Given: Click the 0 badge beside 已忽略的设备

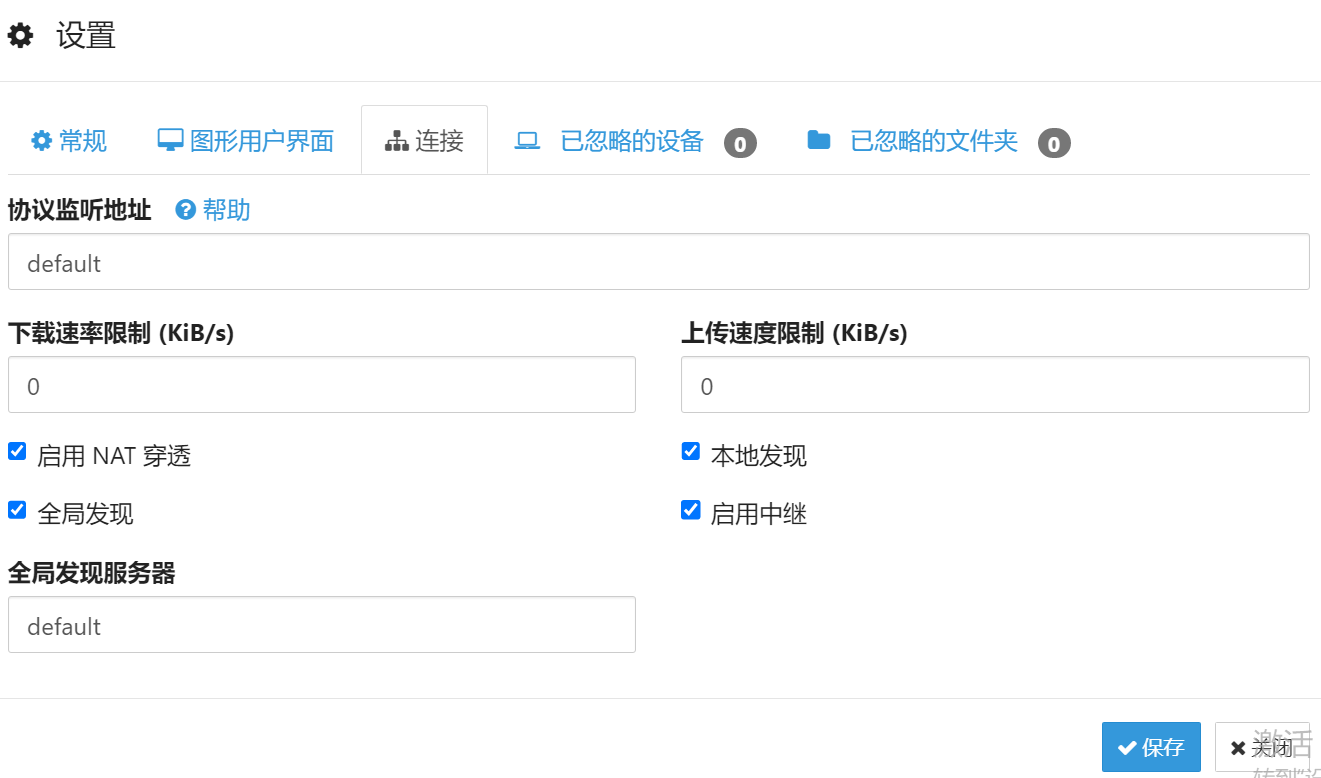Looking at the screenshot, I should [x=740, y=144].
